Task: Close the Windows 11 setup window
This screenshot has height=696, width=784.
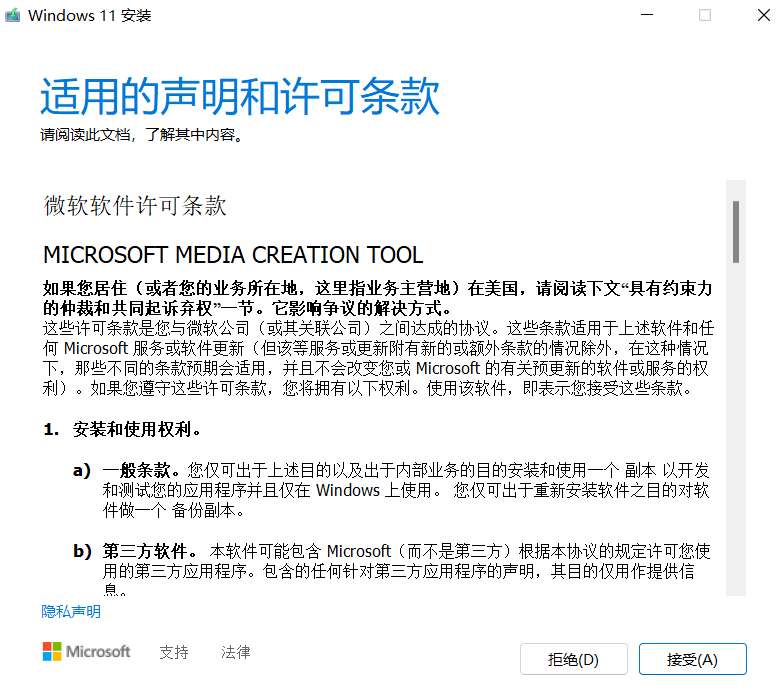Action: click(764, 15)
